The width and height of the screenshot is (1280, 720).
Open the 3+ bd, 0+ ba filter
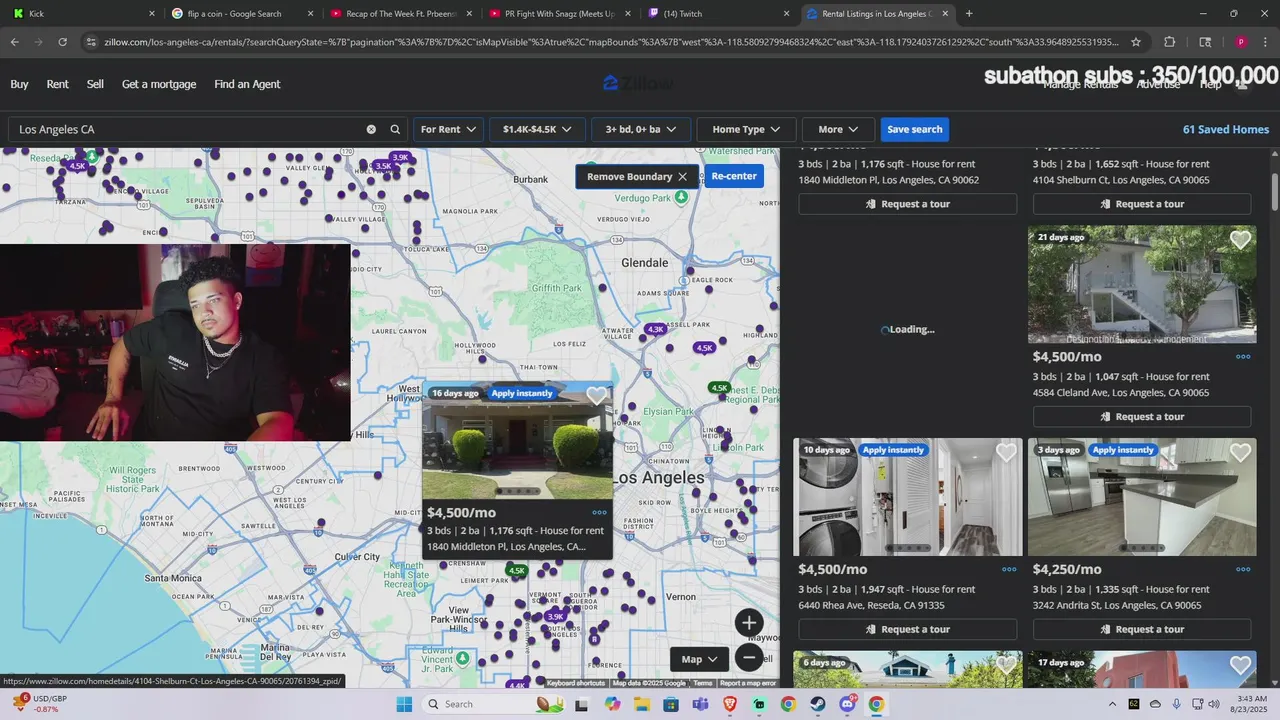(x=640, y=129)
